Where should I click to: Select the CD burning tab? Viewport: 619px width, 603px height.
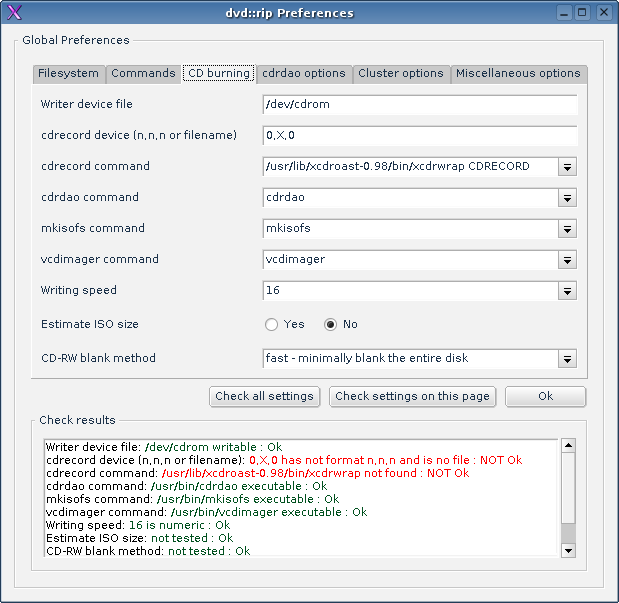tap(219, 74)
